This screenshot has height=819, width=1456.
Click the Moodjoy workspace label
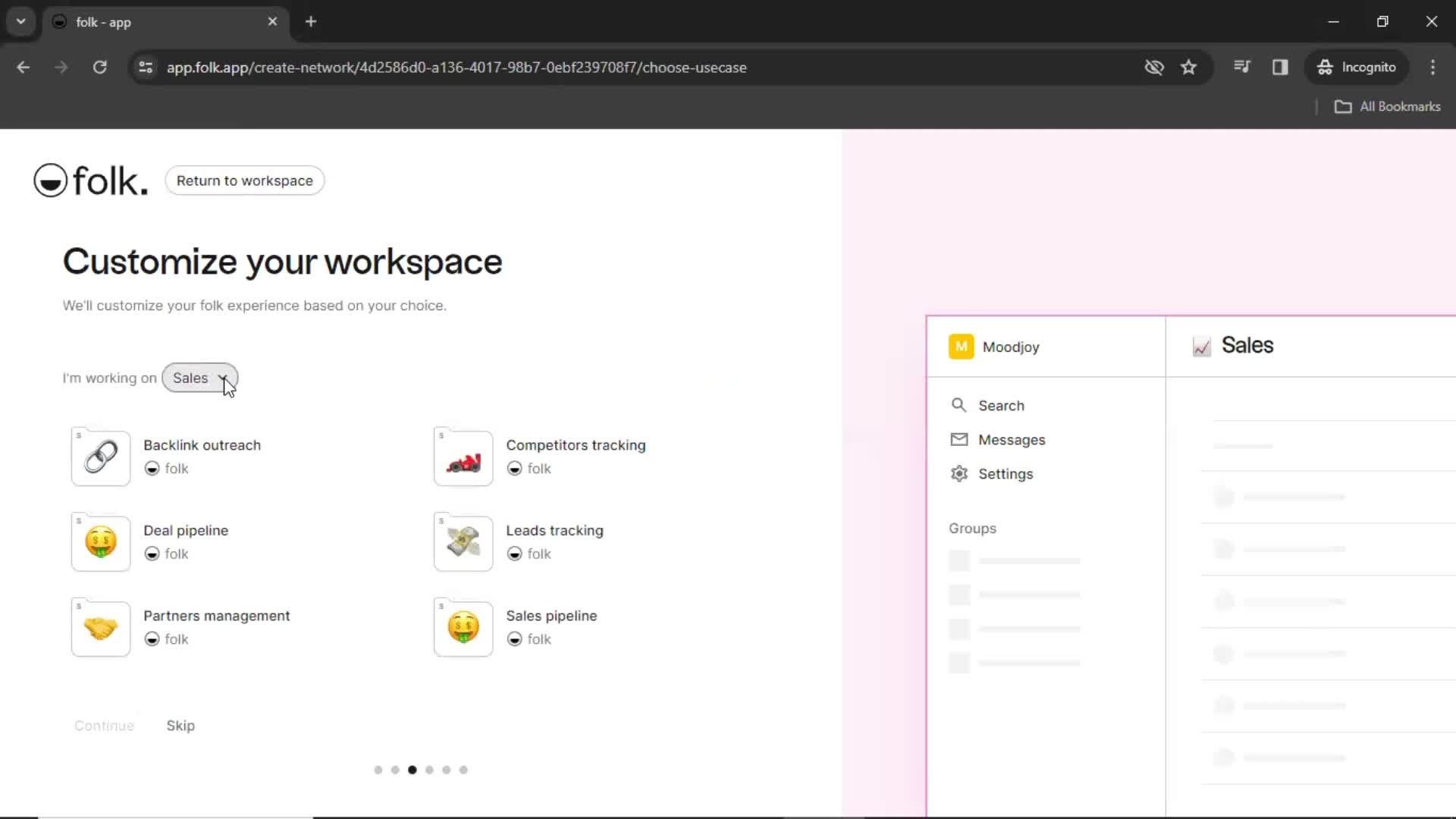click(x=1010, y=346)
